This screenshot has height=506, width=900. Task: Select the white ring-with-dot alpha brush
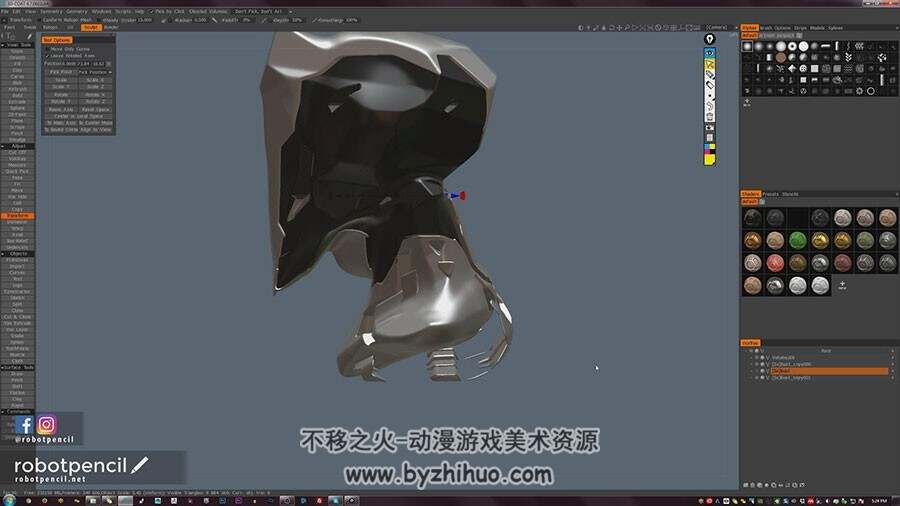[x=792, y=46]
